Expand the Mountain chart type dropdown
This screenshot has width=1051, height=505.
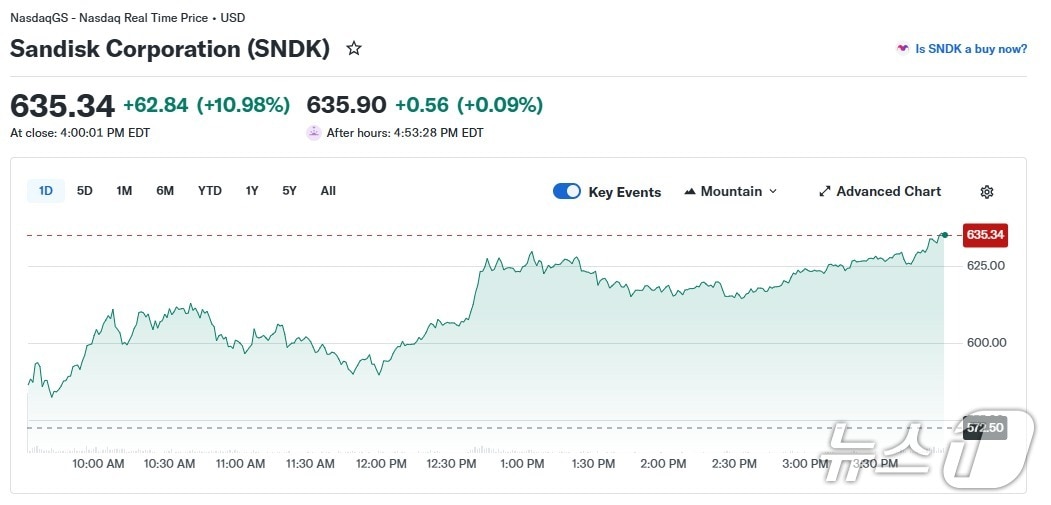point(772,192)
